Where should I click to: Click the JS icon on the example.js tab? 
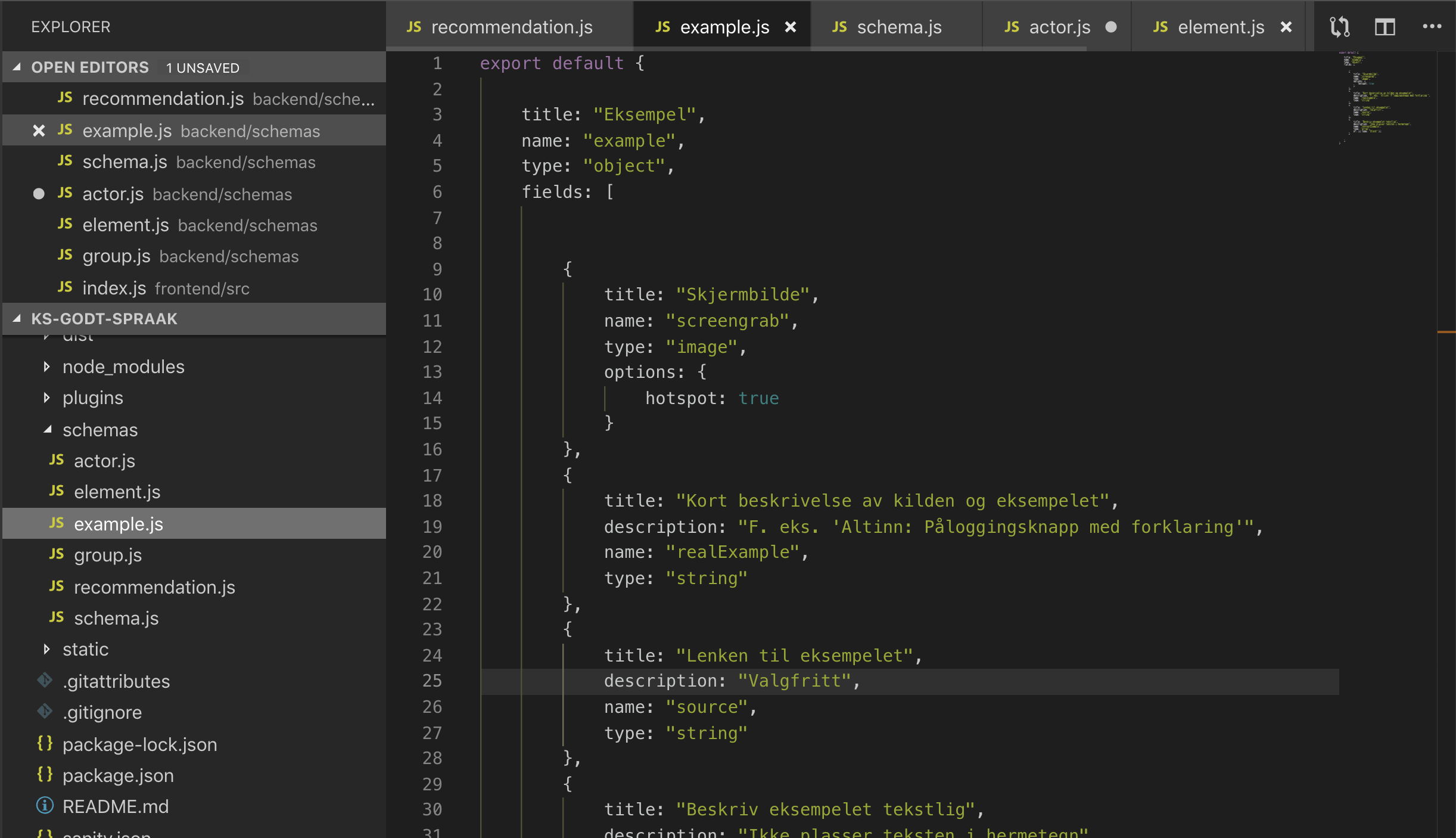tap(662, 27)
